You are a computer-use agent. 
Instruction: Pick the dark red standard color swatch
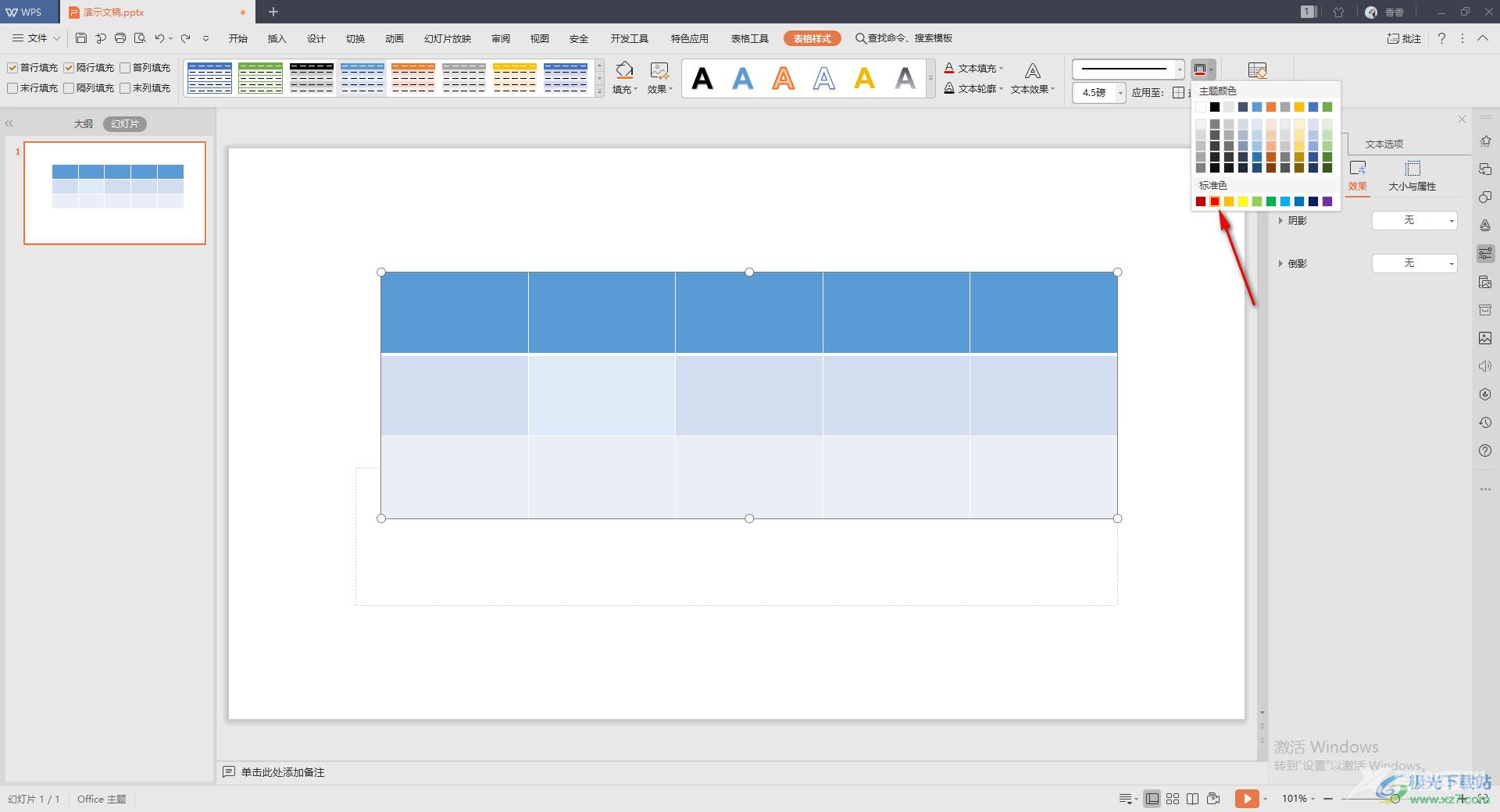[1201, 201]
